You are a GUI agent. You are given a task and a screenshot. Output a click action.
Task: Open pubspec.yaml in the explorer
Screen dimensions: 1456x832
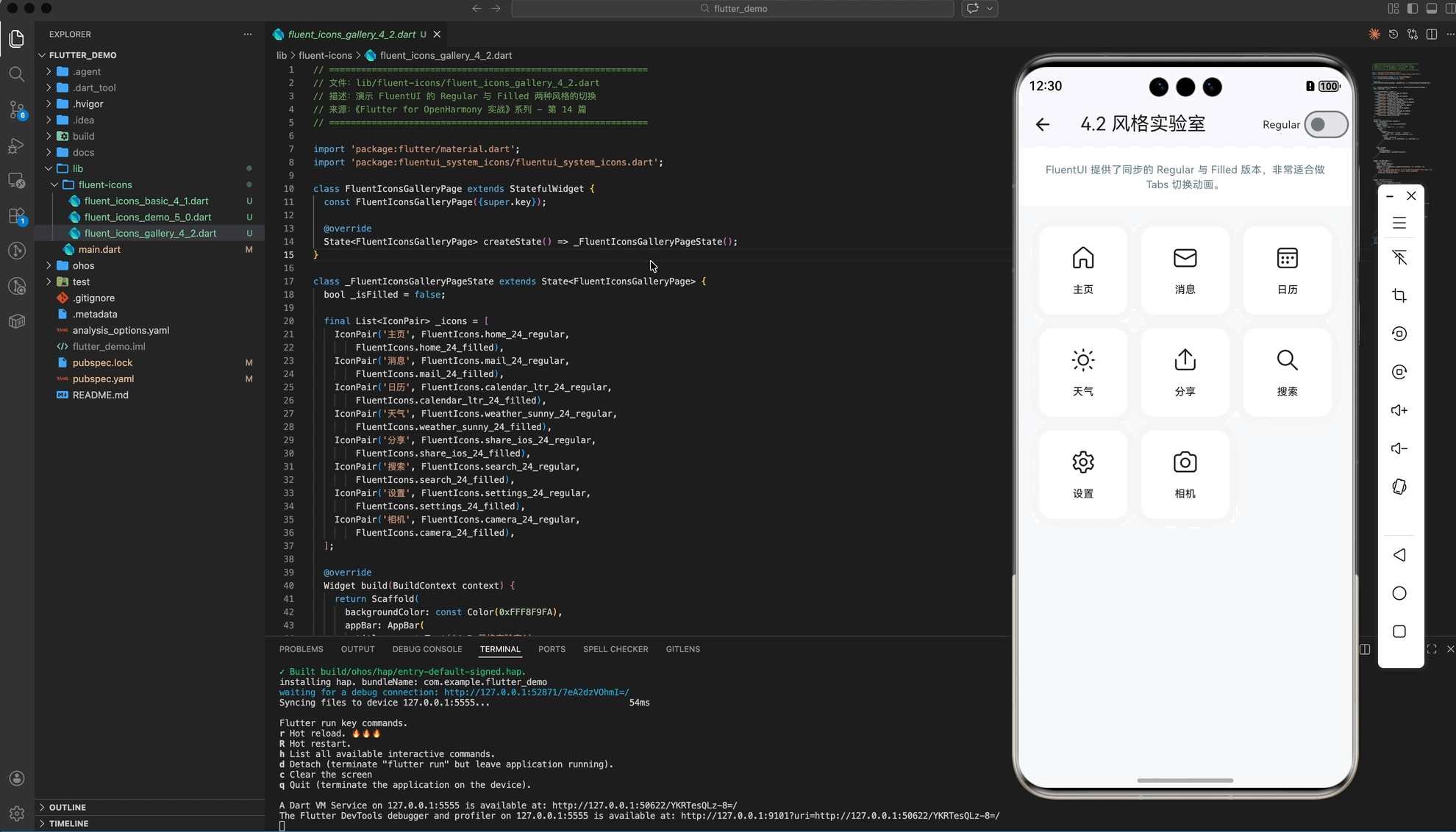pos(103,379)
